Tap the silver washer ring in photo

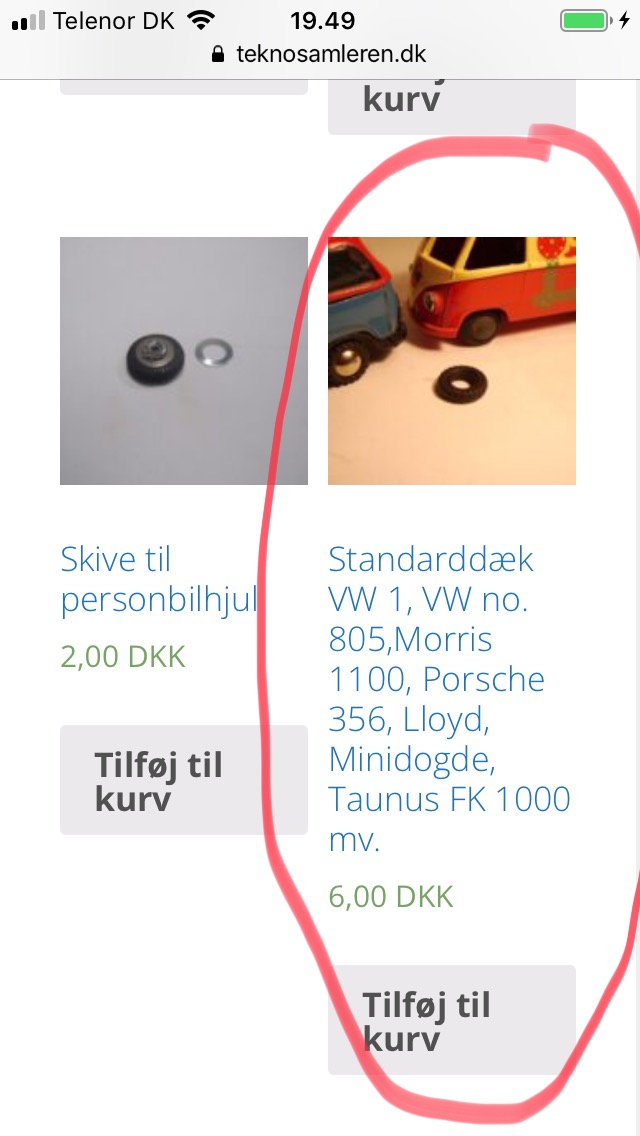click(212, 353)
